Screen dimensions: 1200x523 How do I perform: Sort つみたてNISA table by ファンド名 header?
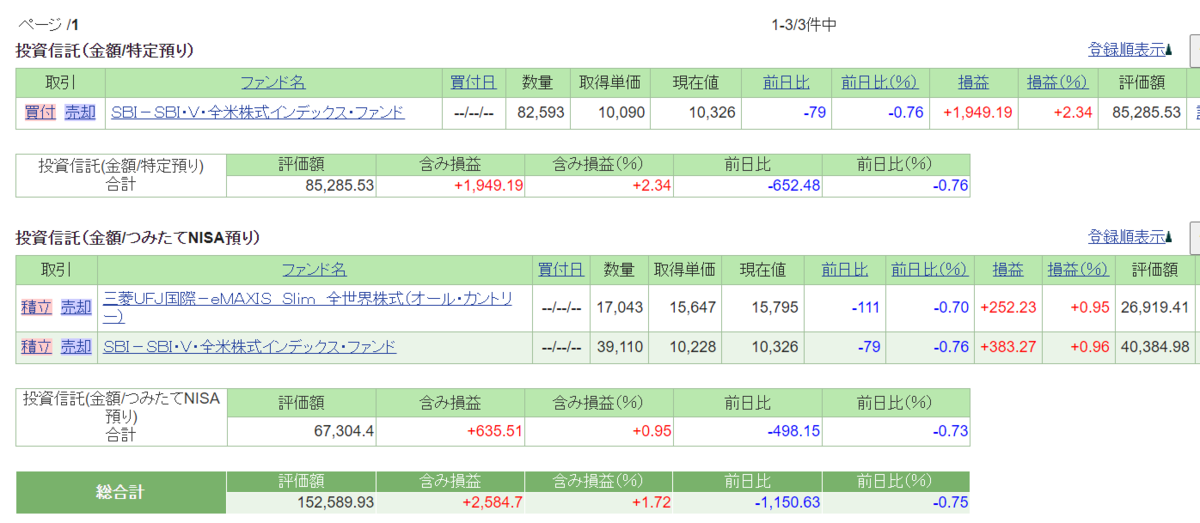(x=314, y=269)
